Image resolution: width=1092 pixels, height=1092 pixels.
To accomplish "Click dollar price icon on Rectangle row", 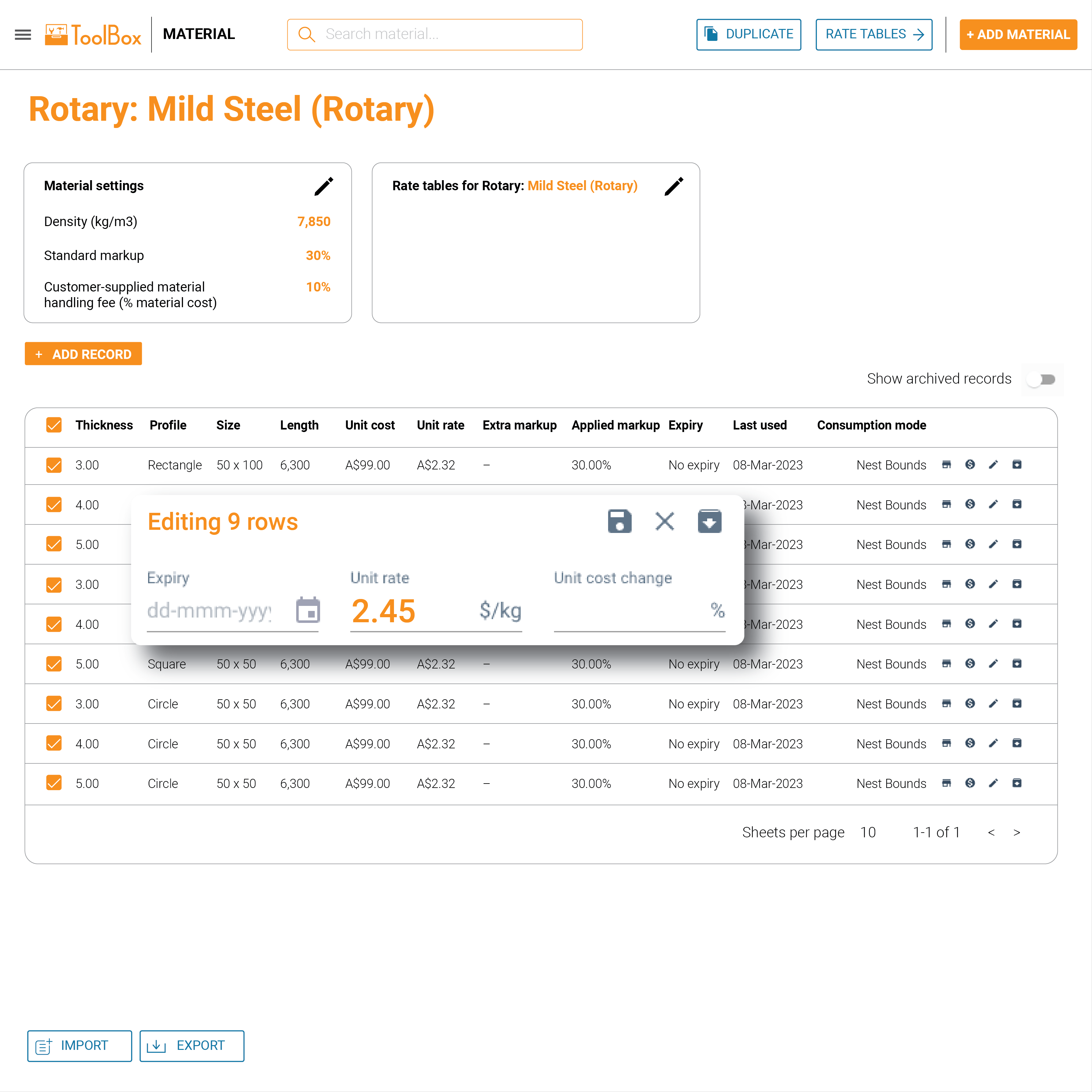I will point(970,465).
